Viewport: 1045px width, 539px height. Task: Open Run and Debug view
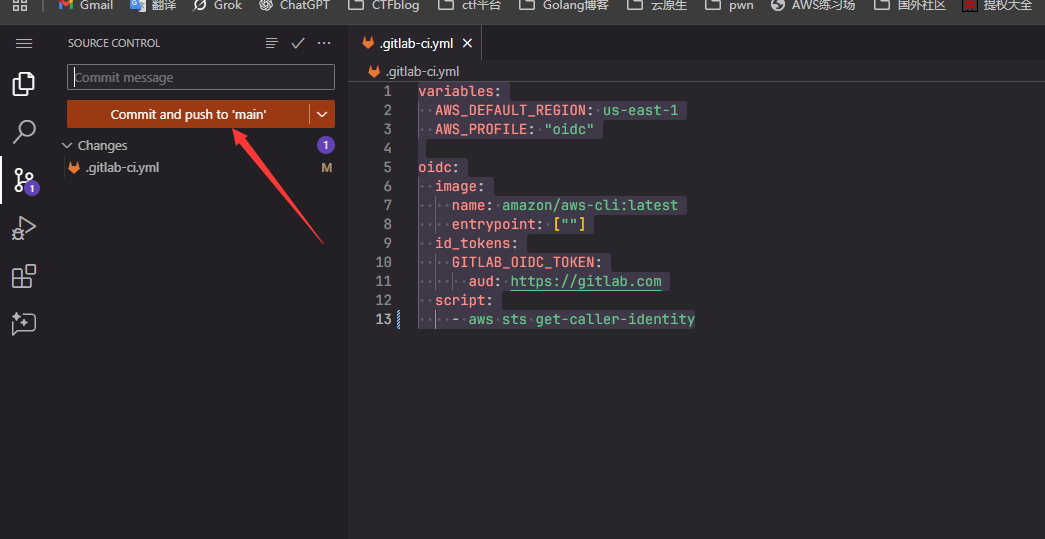click(24, 228)
